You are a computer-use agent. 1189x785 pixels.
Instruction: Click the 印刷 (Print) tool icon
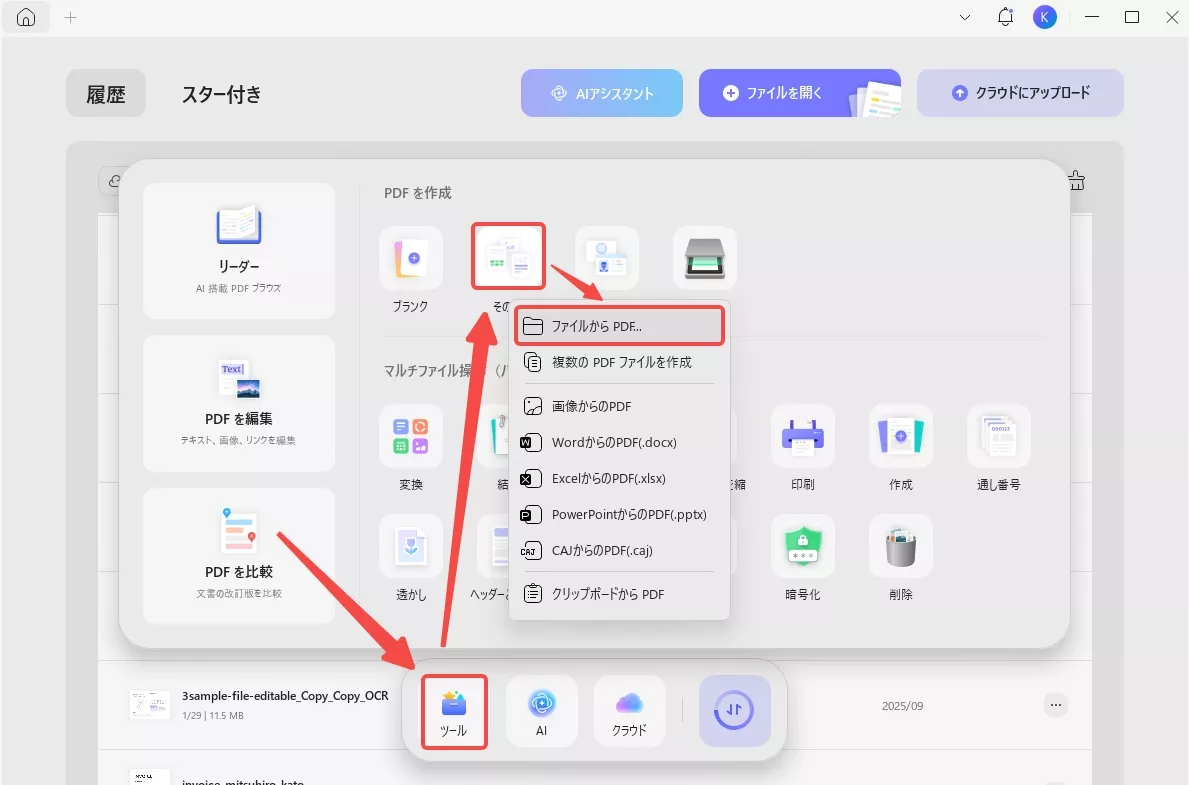(x=803, y=437)
